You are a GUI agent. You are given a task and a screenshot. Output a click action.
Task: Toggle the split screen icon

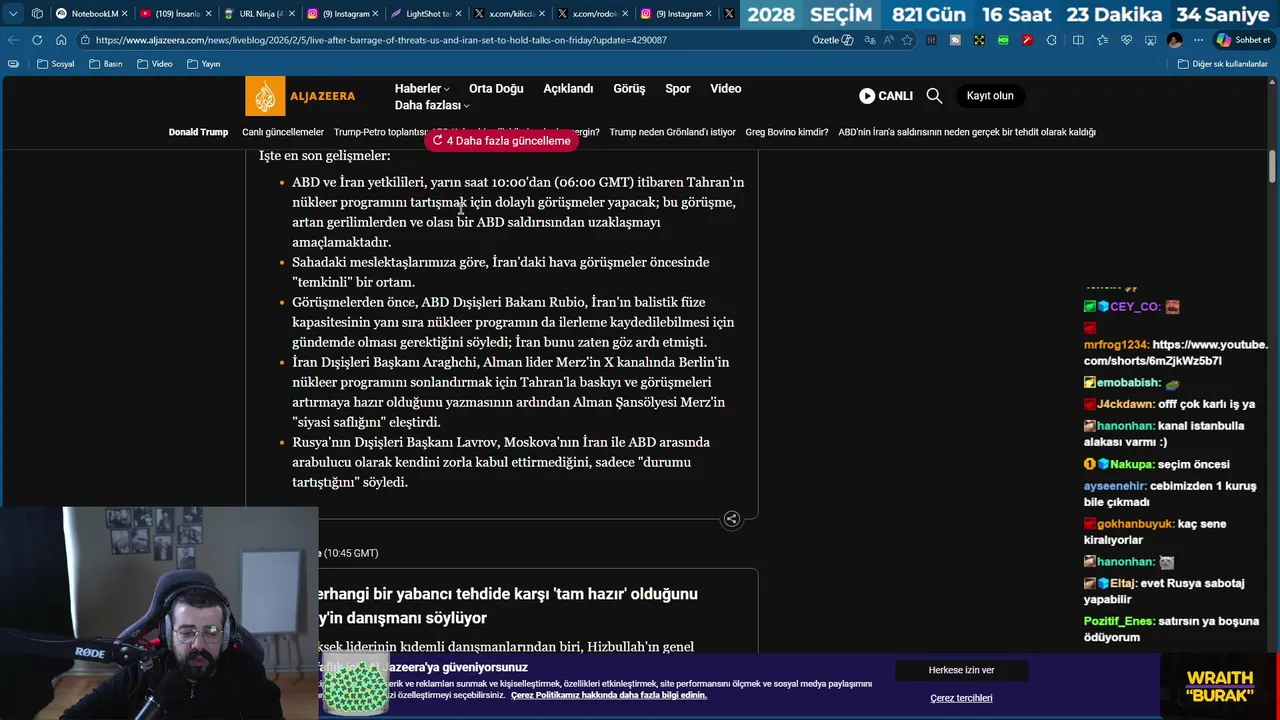point(1078,40)
